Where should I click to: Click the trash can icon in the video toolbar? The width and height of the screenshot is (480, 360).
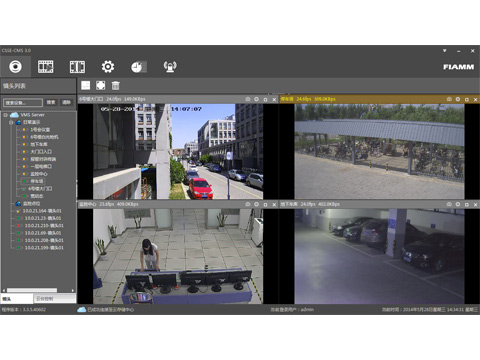tap(115, 86)
